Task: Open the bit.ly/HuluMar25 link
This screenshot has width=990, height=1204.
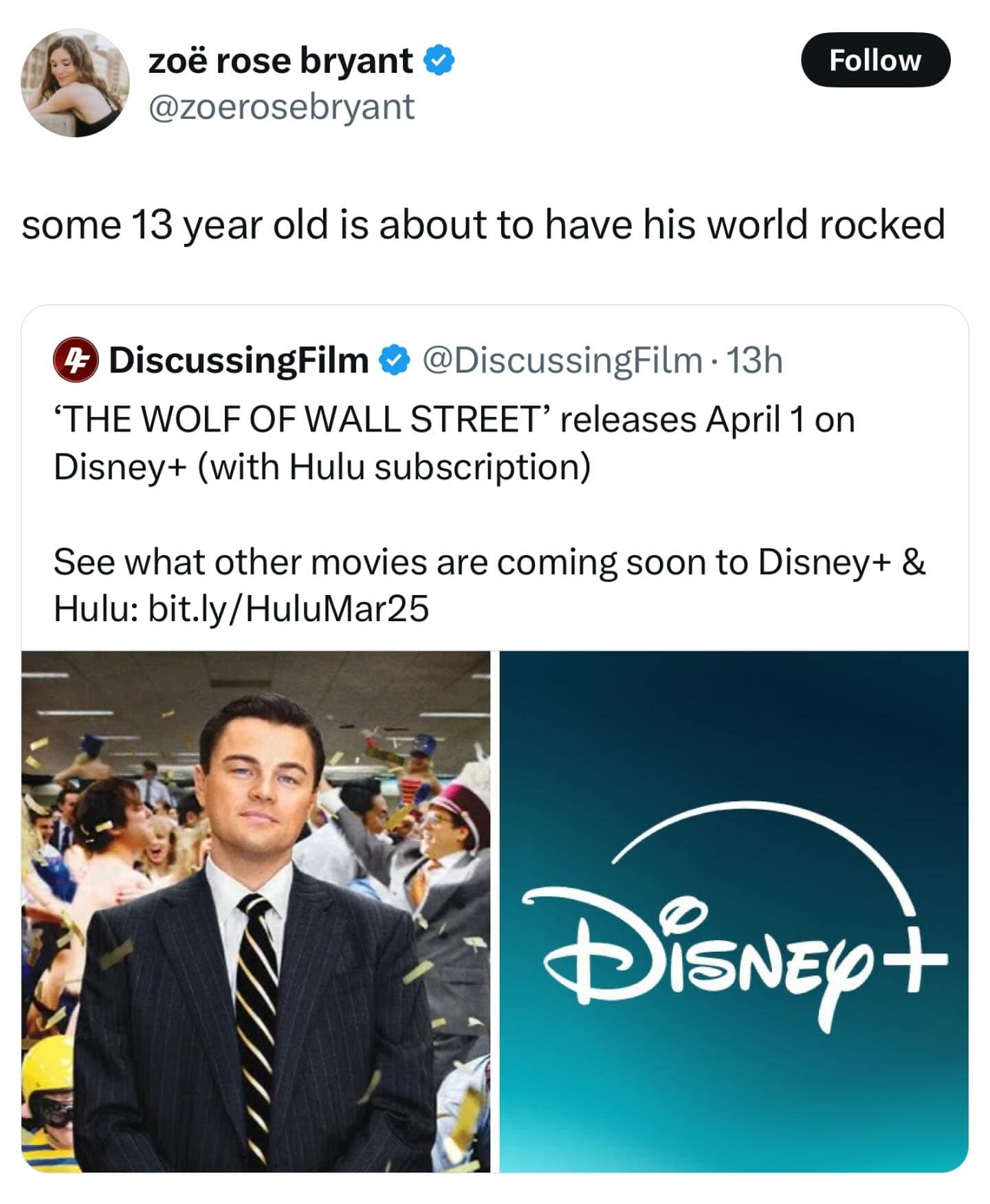Action: (x=288, y=608)
